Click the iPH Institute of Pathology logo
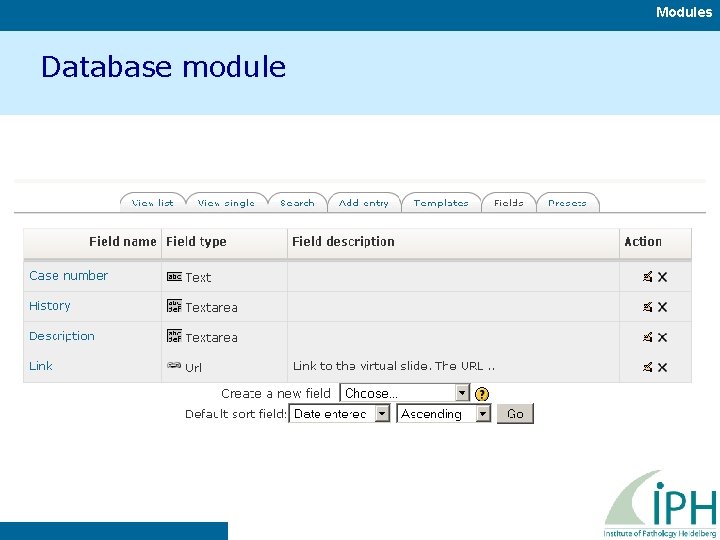The height and width of the screenshot is (540, 720). coord(660,504)
